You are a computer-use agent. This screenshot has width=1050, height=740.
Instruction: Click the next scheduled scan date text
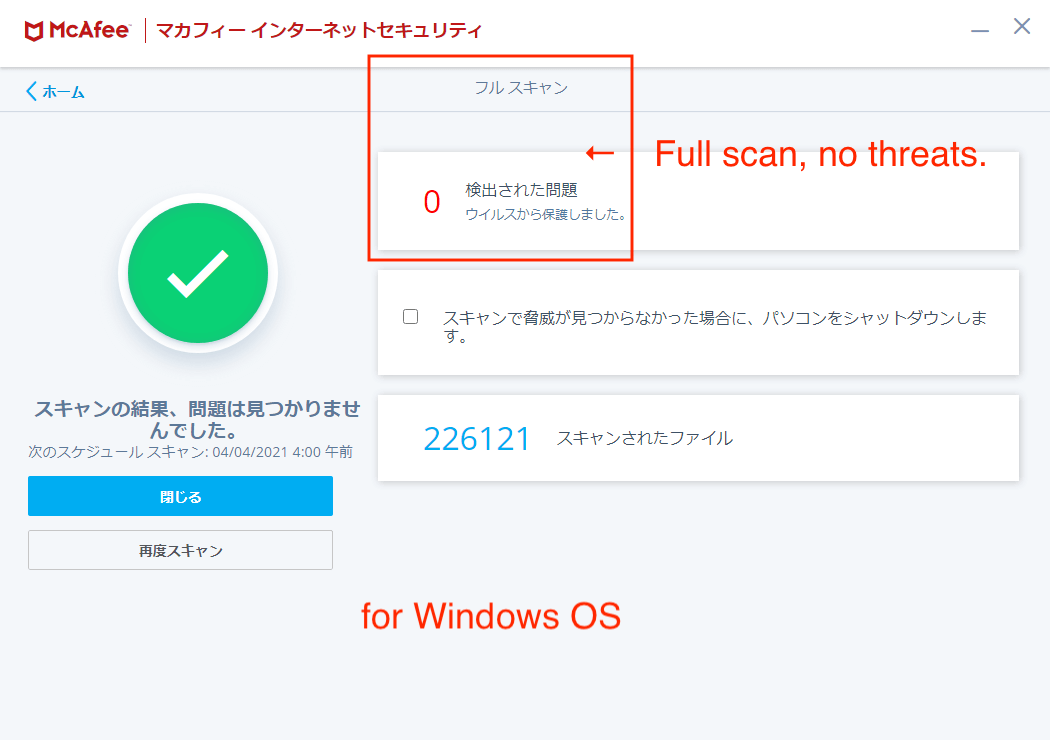190,452
